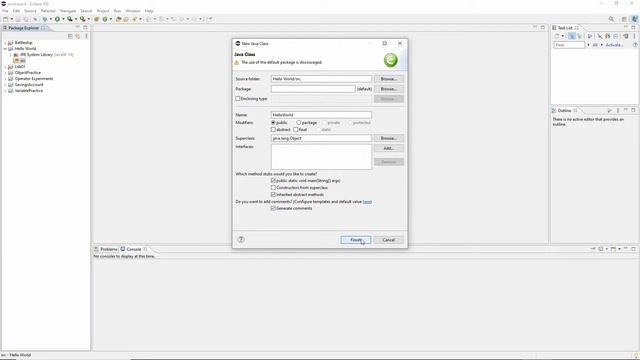Viewport: 640px width, 360px height.
Task: Select the Package Explorer tab
Action: (23, 28)
